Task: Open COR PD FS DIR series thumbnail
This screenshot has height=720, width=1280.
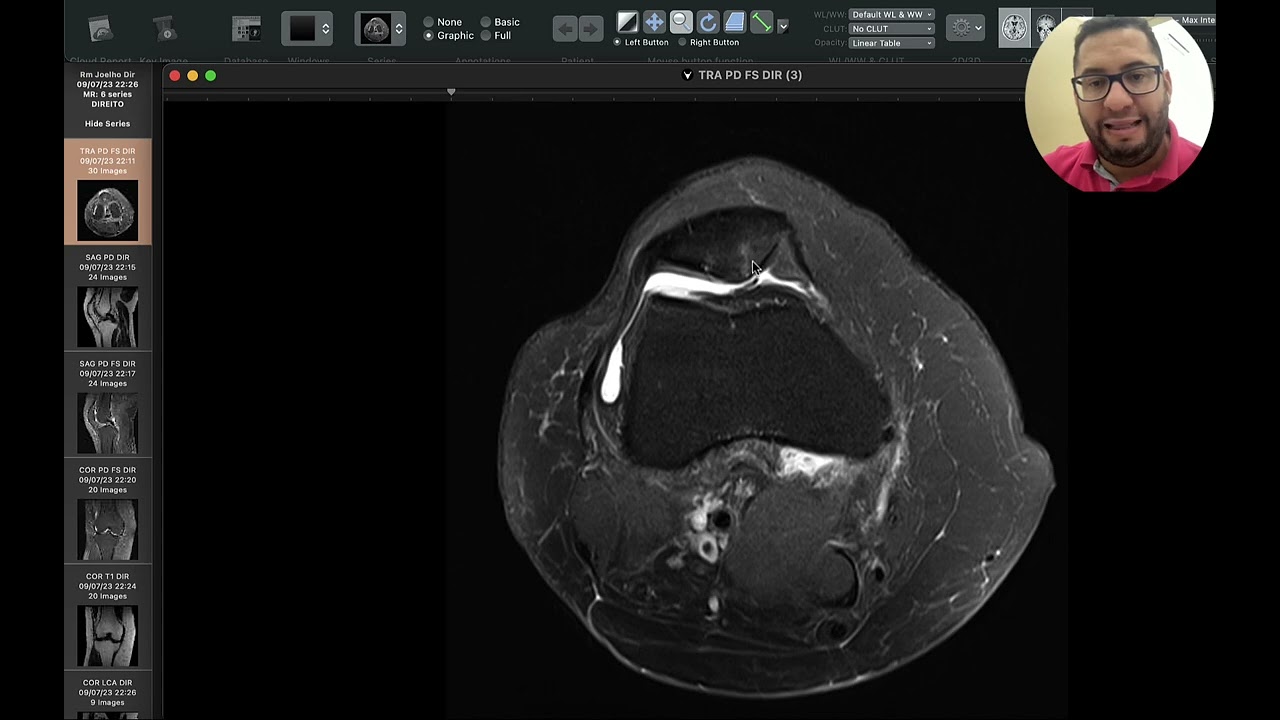Action: [108, 512]
